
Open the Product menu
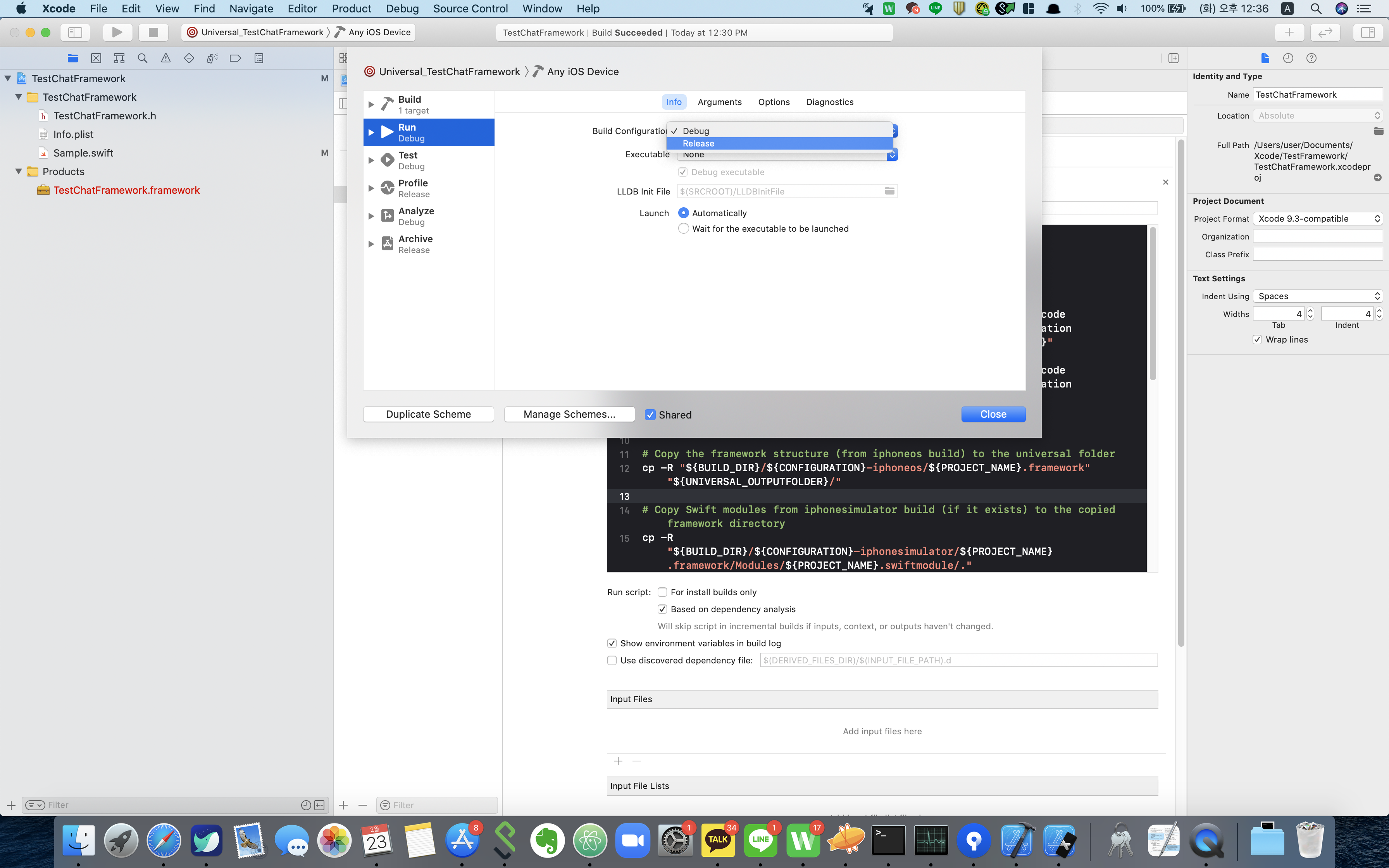click(351, 9)
